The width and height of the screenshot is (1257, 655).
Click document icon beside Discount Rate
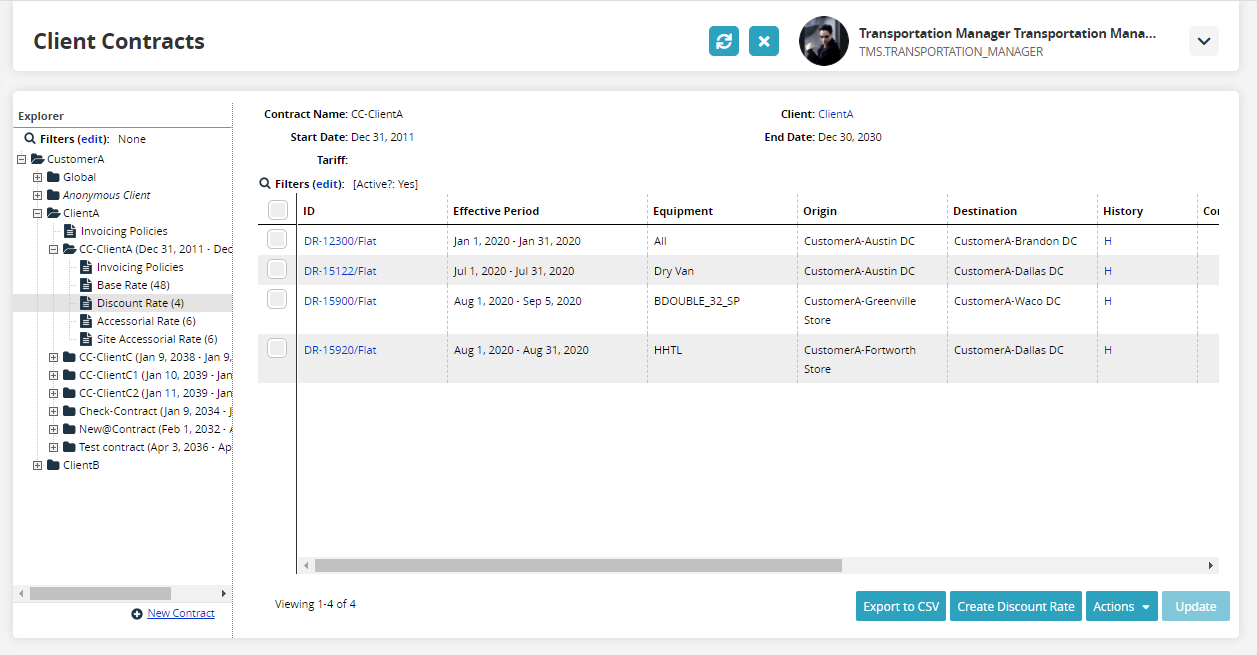(x=86, y=303)
